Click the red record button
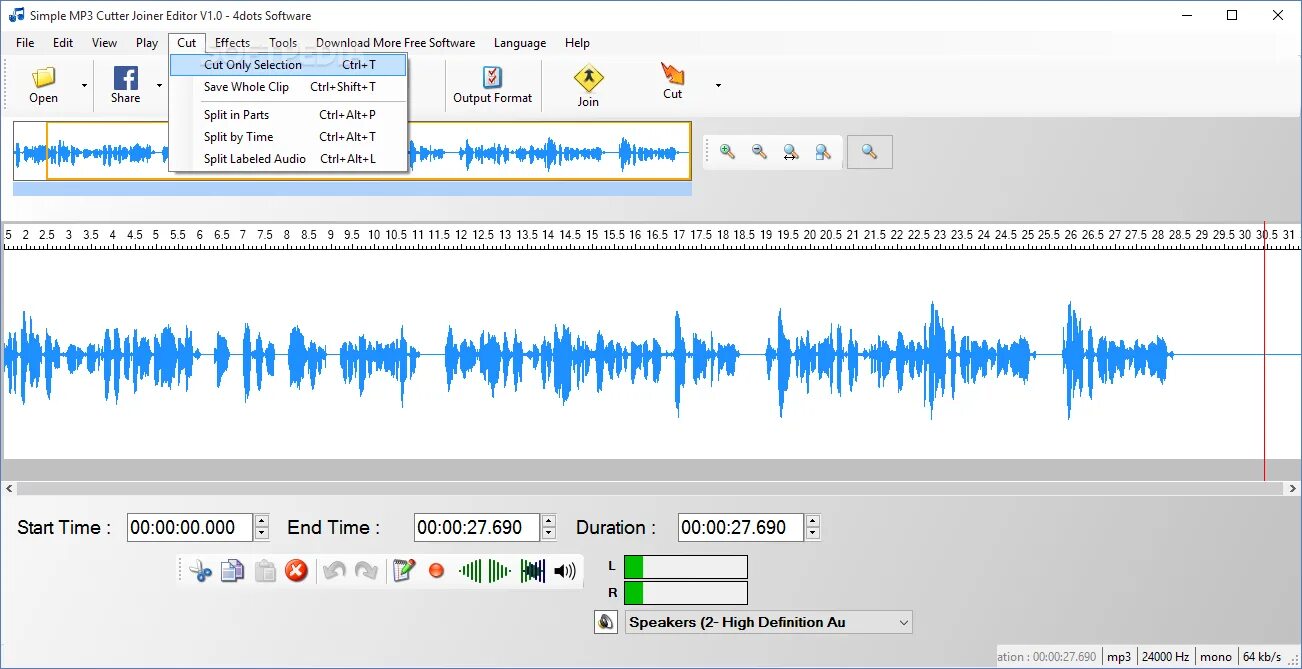 (436, 571)
